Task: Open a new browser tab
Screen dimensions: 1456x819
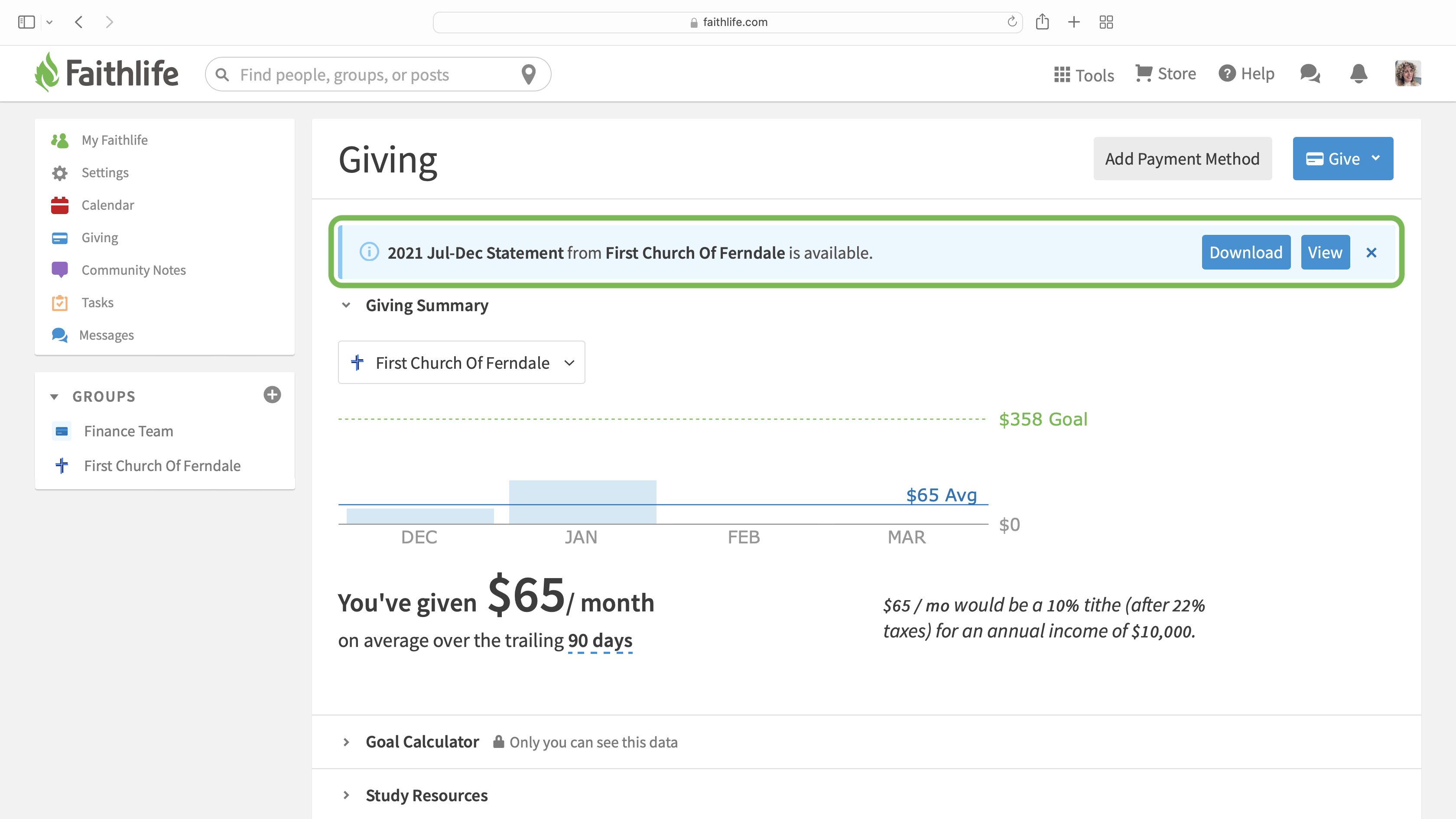Action: (x=1073, y=22)
